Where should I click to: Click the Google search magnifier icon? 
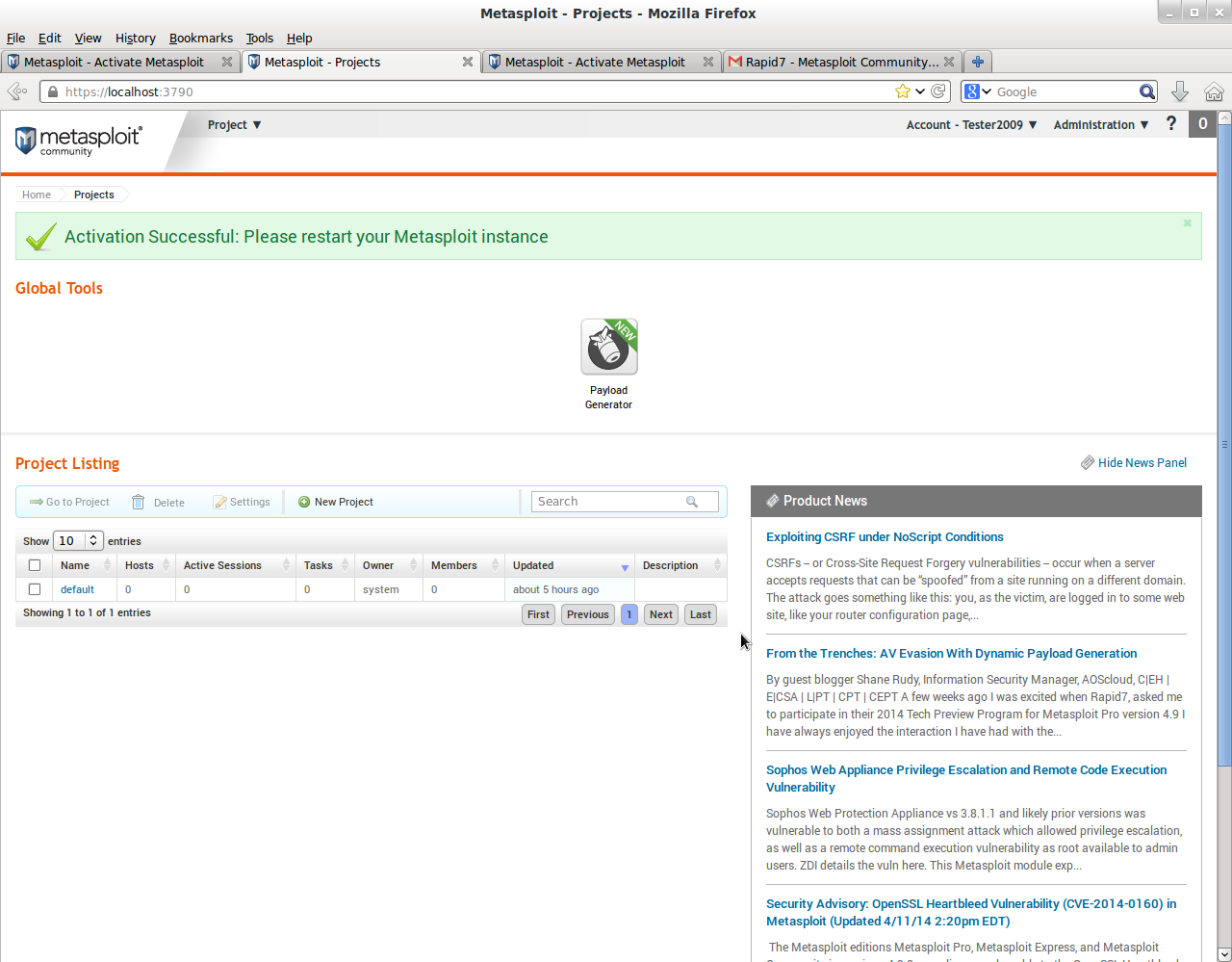coord(1147,91)
